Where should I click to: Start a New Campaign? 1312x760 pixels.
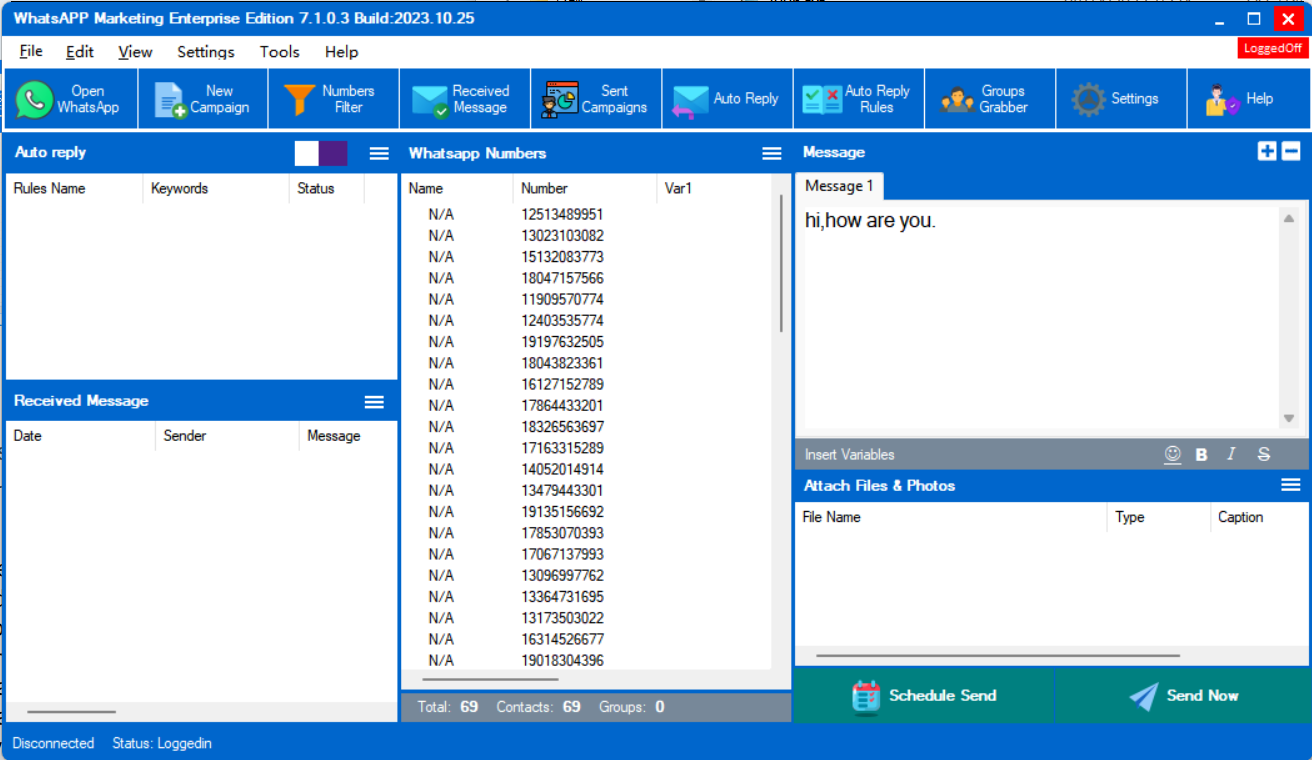coord(203,99)
